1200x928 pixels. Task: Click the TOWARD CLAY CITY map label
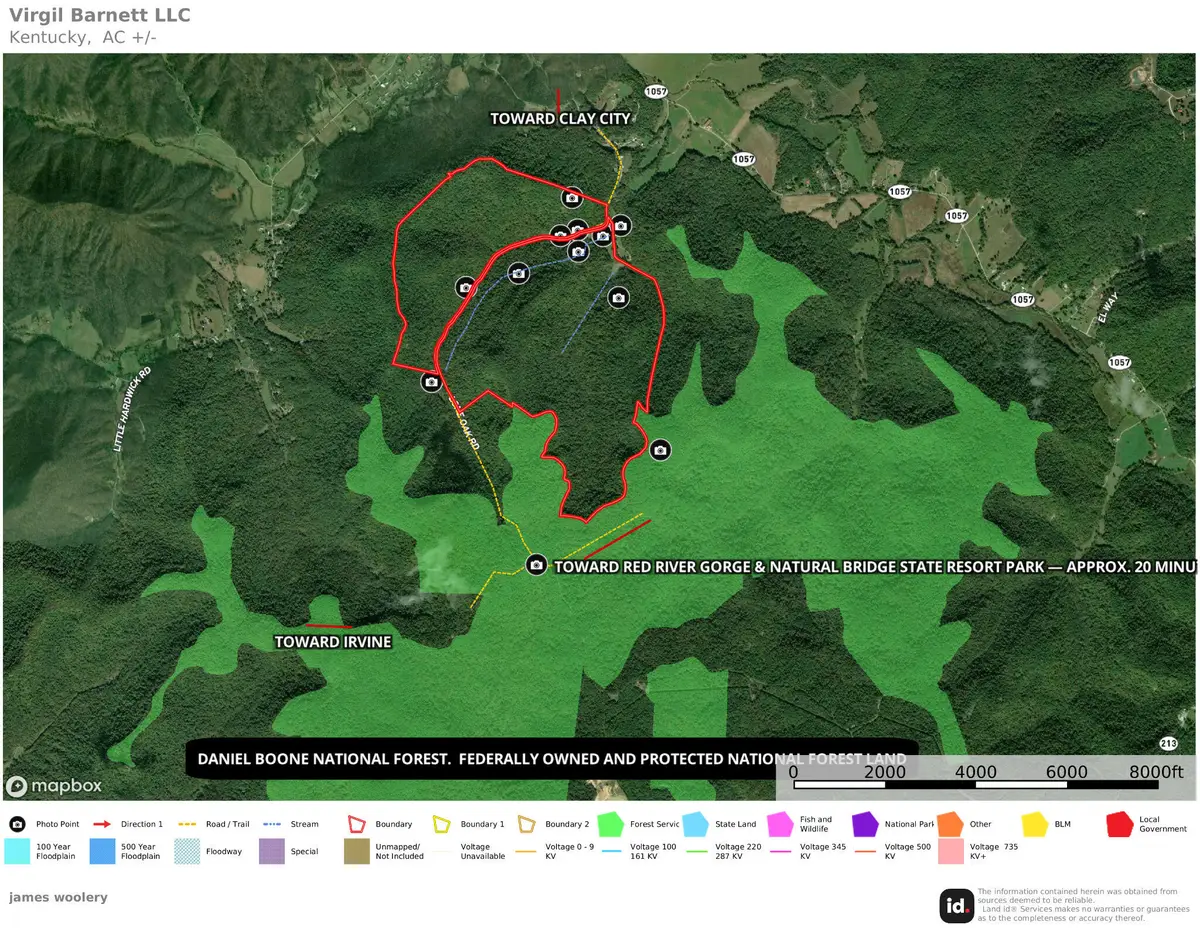560,118
